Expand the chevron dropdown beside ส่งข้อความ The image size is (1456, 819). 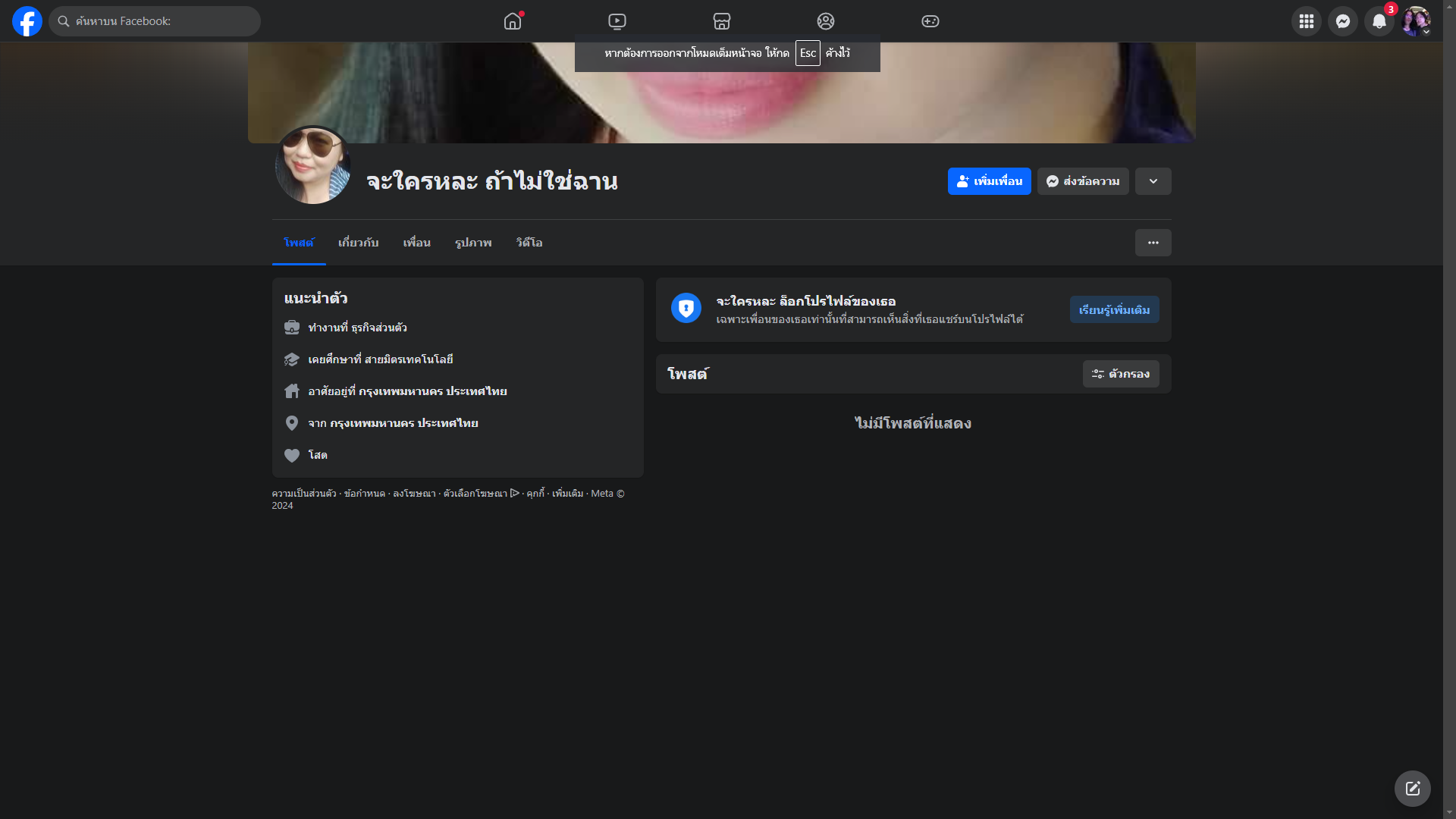coord(1153,181)
